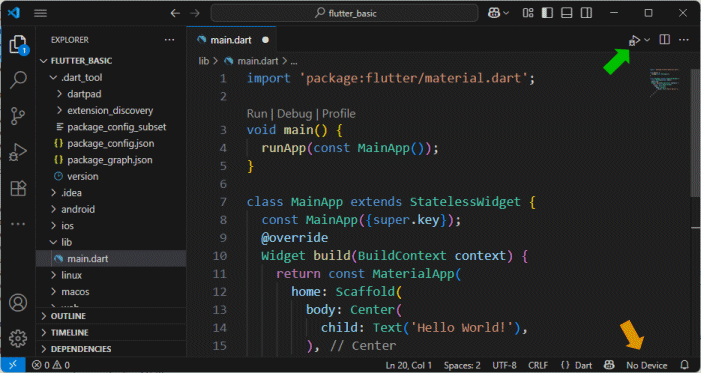701x373 pixels.
Task: Collapse the lib folder
Action: tap(54, 242)
